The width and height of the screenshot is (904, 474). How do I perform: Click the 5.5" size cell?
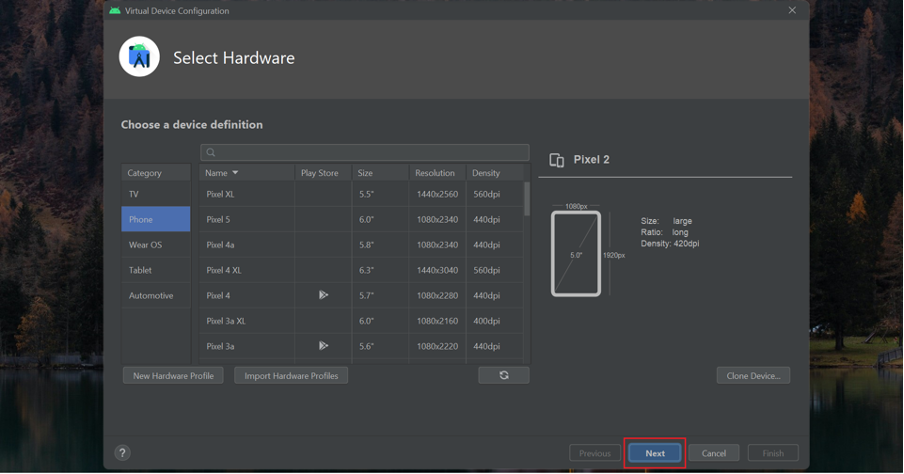click(366, 194)
